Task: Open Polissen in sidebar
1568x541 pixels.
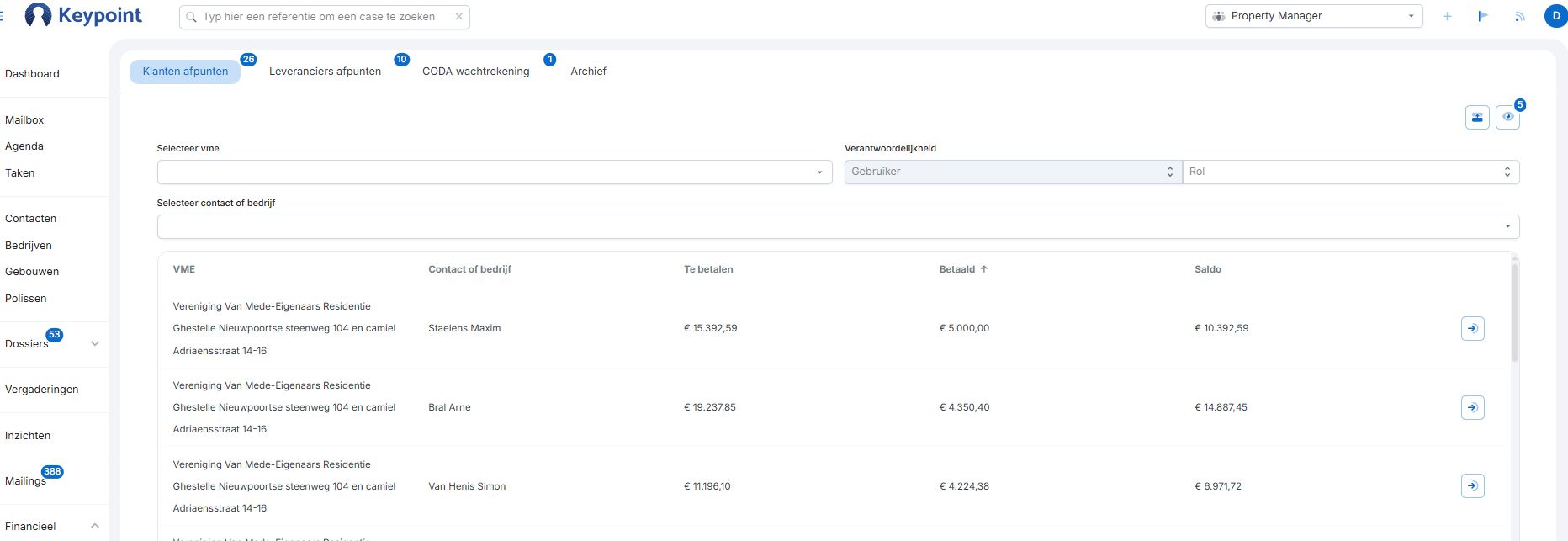Action: 26,299
